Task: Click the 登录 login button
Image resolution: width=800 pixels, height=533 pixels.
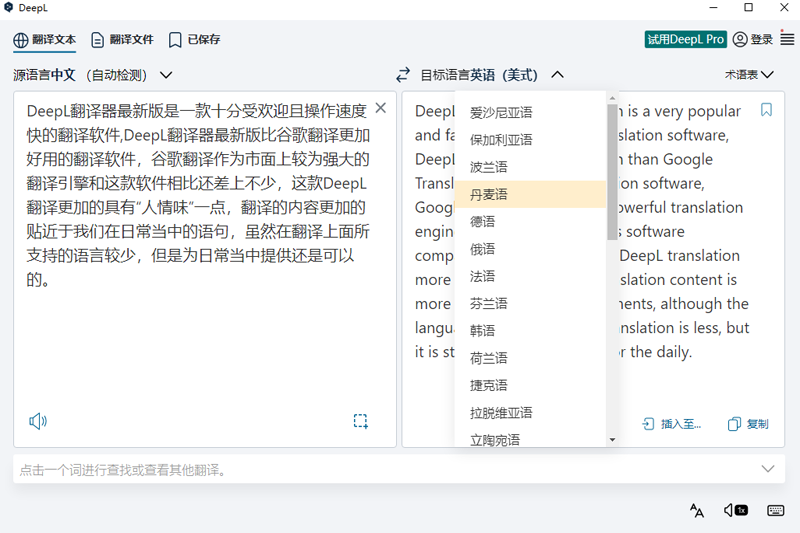Action: tap(753, 39)
